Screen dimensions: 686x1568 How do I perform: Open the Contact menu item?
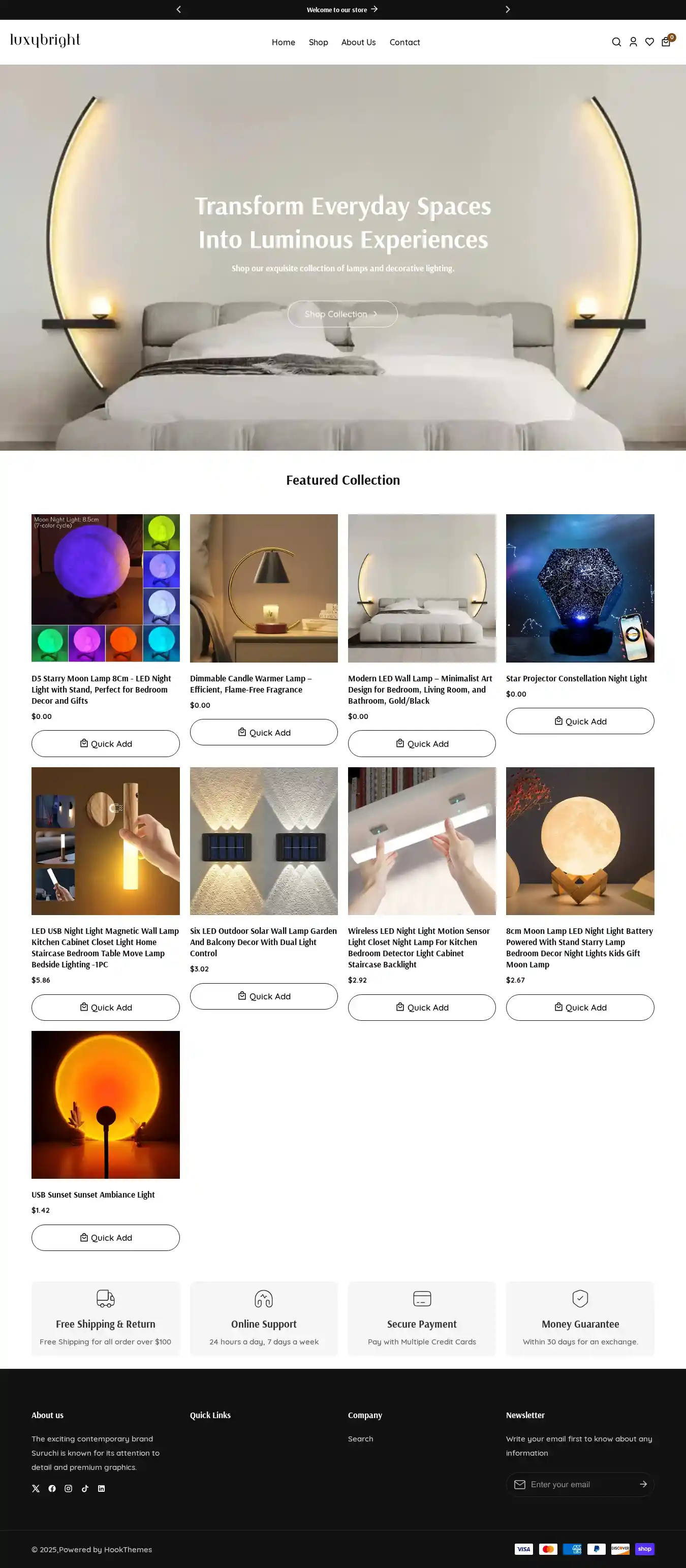[405, 42]
